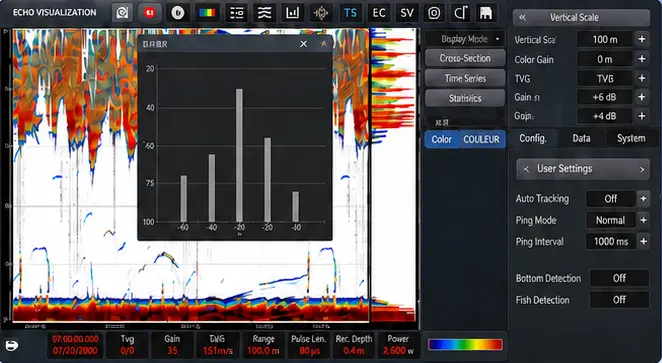Click the ECHO VISUALIZATION title
Viewport: 662px width, 363px height.
point(54,13)
